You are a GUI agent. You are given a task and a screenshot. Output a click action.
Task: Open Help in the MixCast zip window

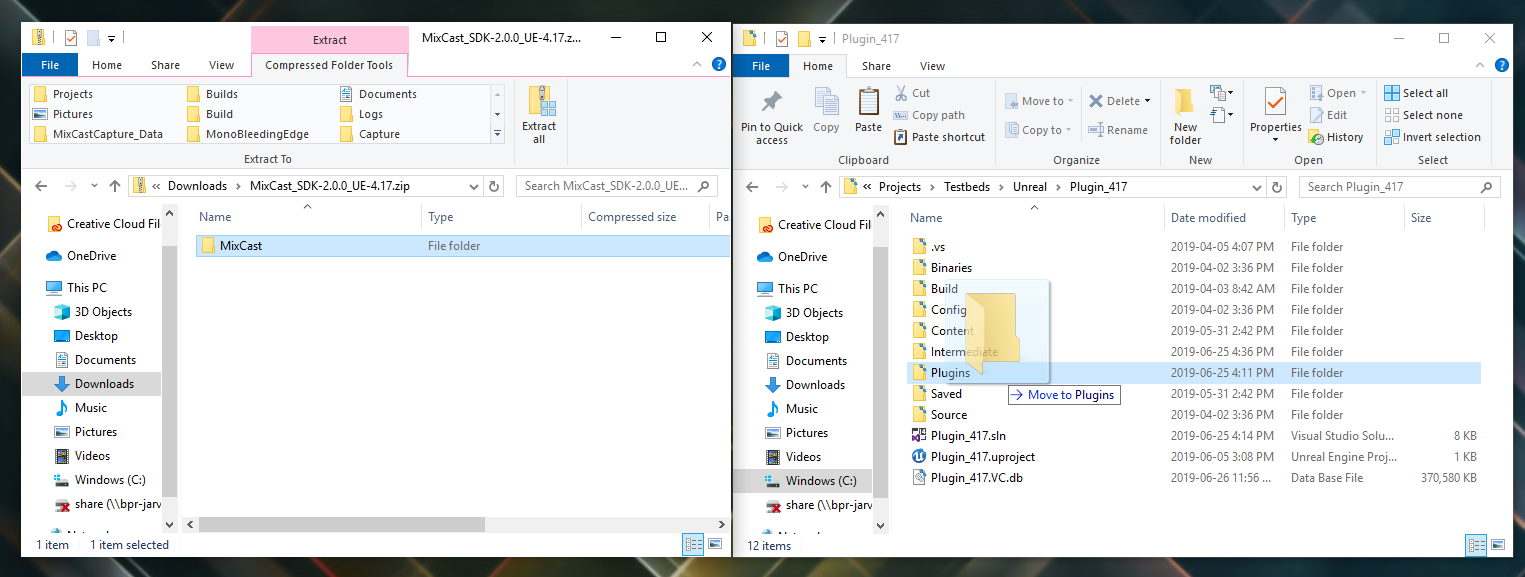(x=718, y=64)
